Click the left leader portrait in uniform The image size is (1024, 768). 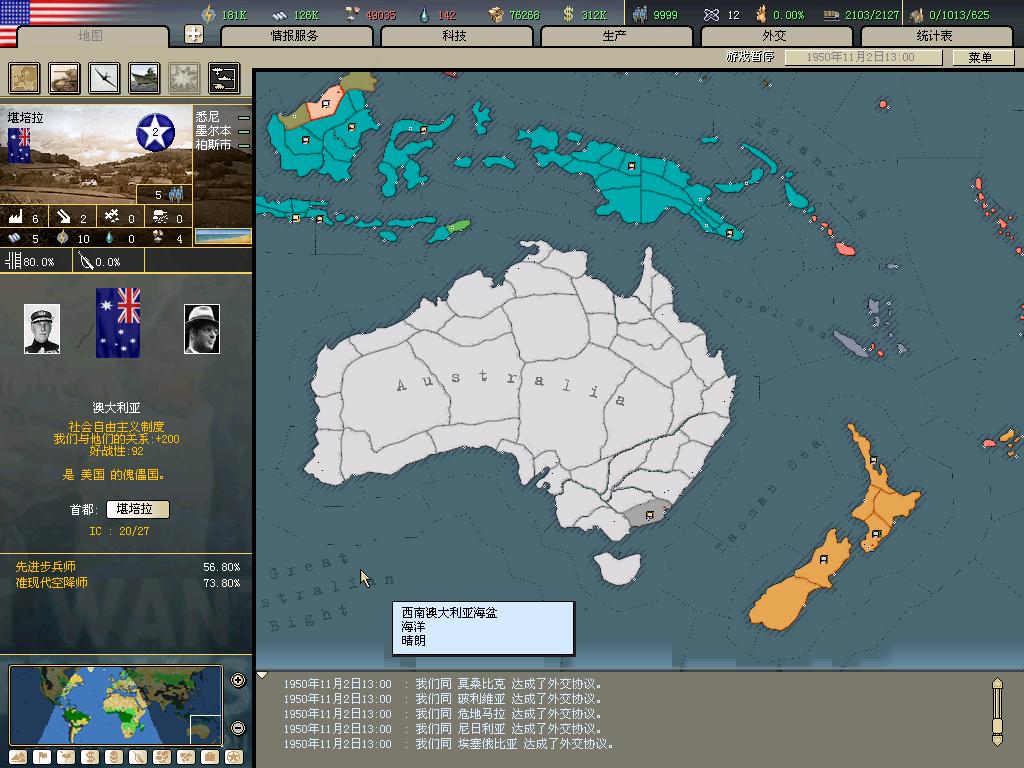42,329
